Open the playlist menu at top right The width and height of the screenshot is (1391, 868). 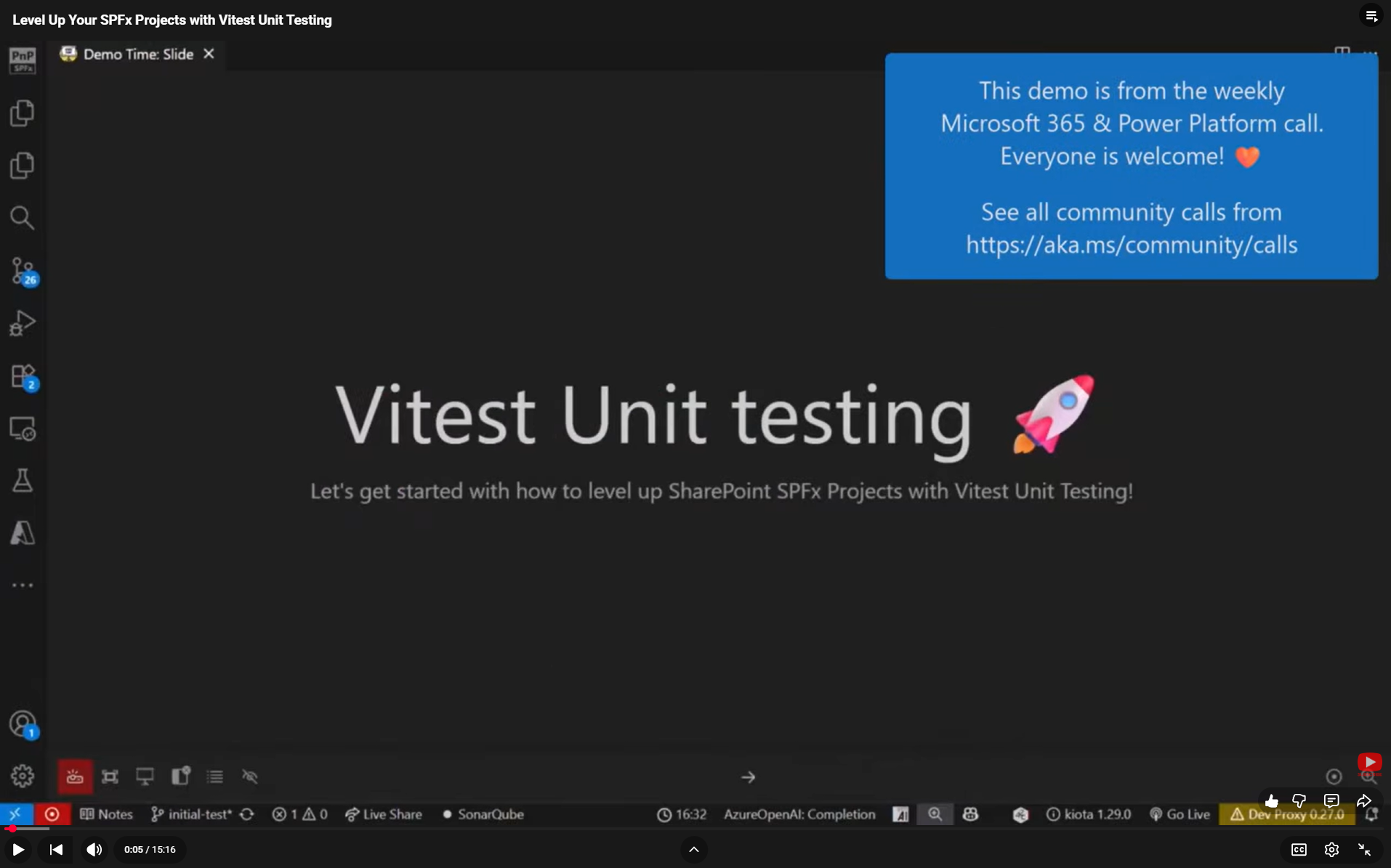pyautogui.click(x=1371, y=15)
